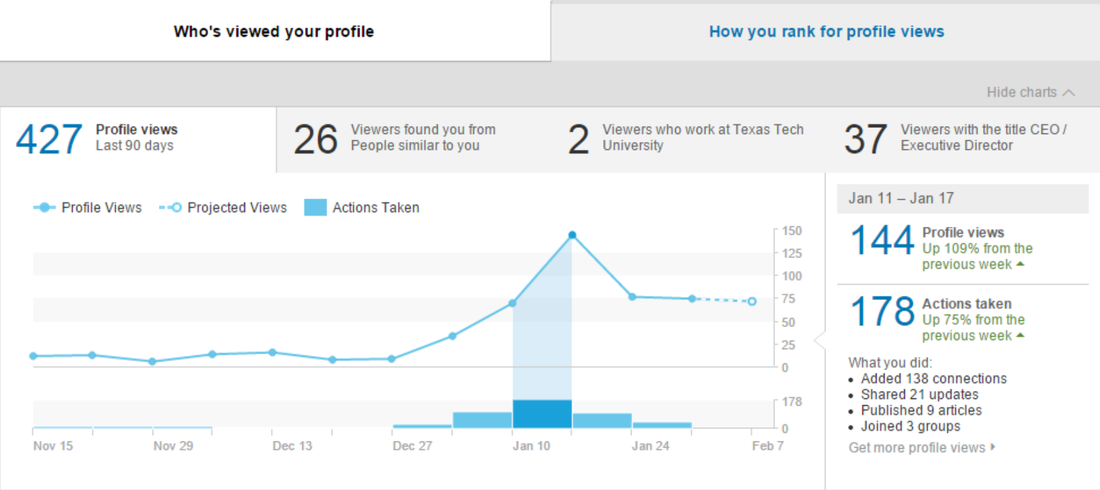This screenshot has width=1100, height=490.
Task: Click the first data point of profile views line
Action: (33, 356)
